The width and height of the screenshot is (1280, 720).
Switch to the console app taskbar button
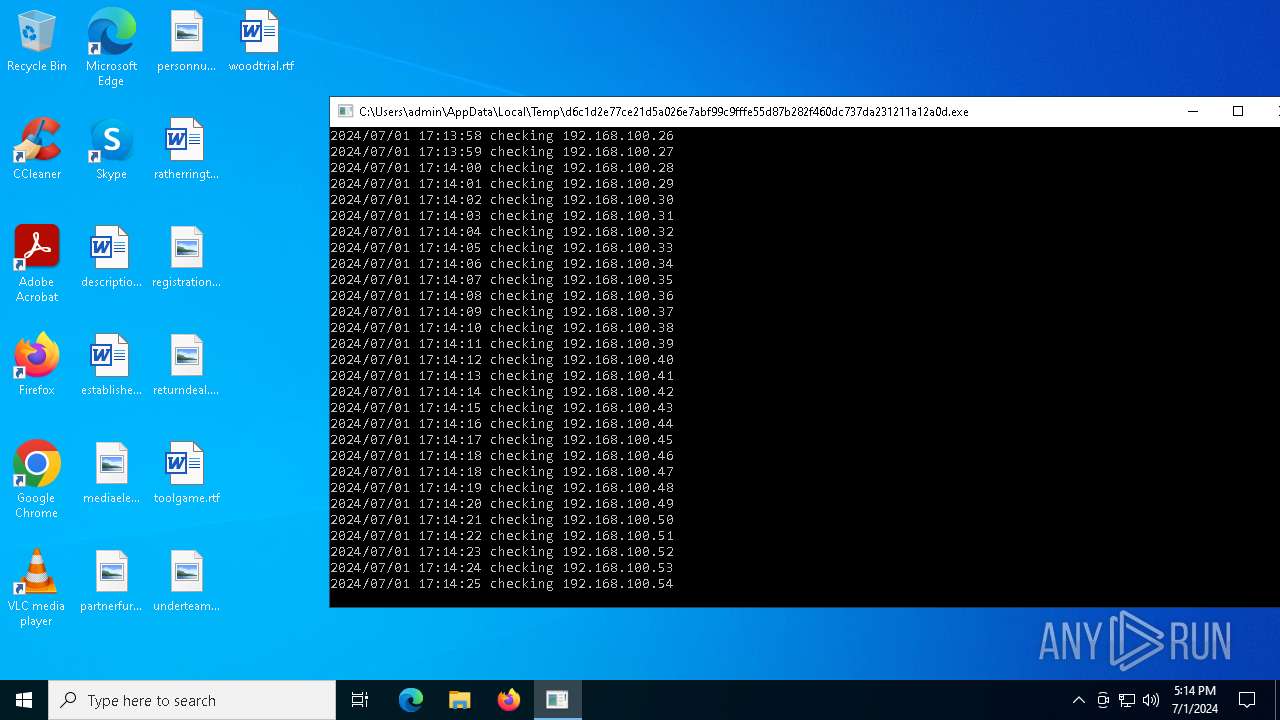(558, 700)
